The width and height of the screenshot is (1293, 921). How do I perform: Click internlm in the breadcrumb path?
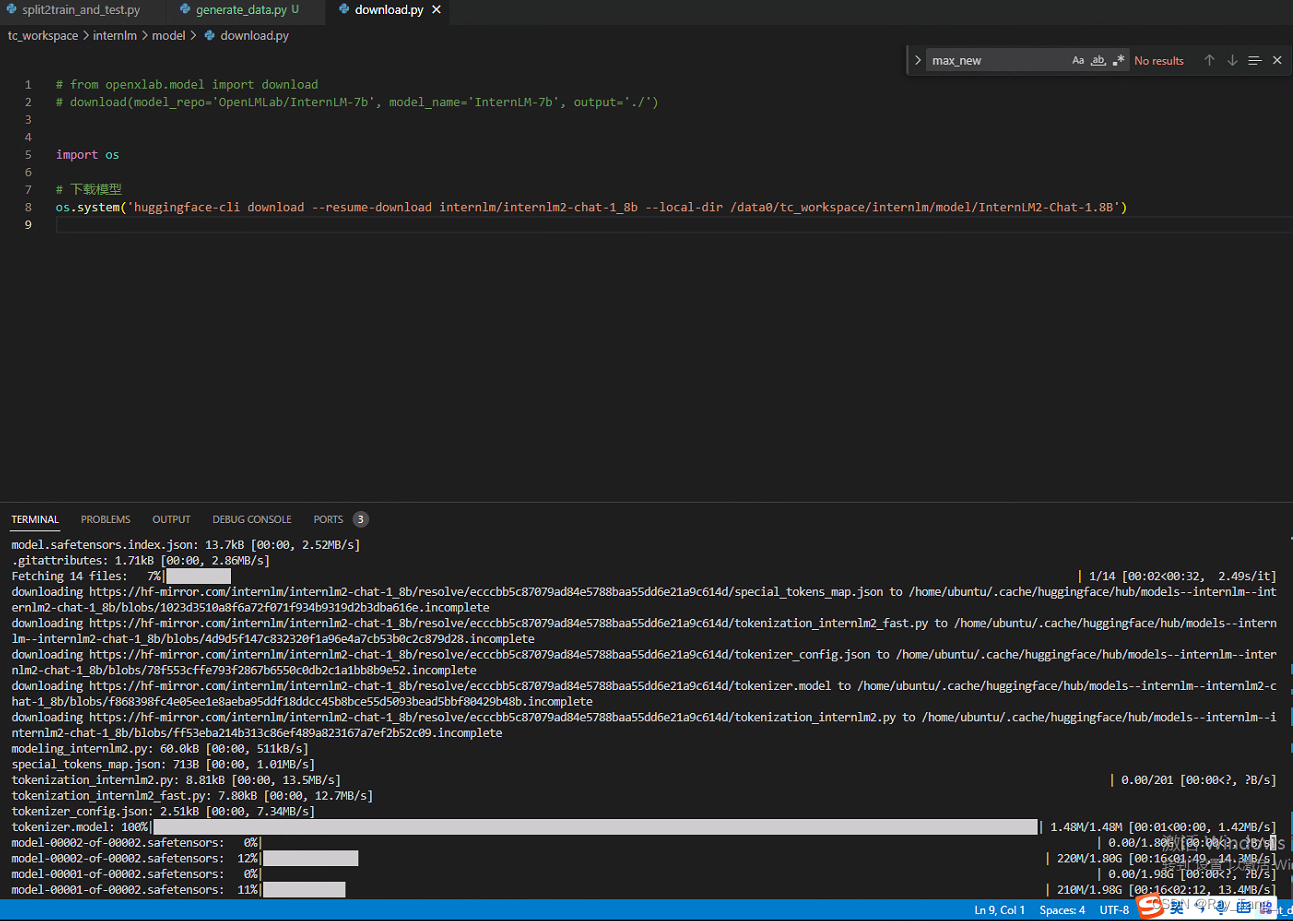click(x=117, y=35)
